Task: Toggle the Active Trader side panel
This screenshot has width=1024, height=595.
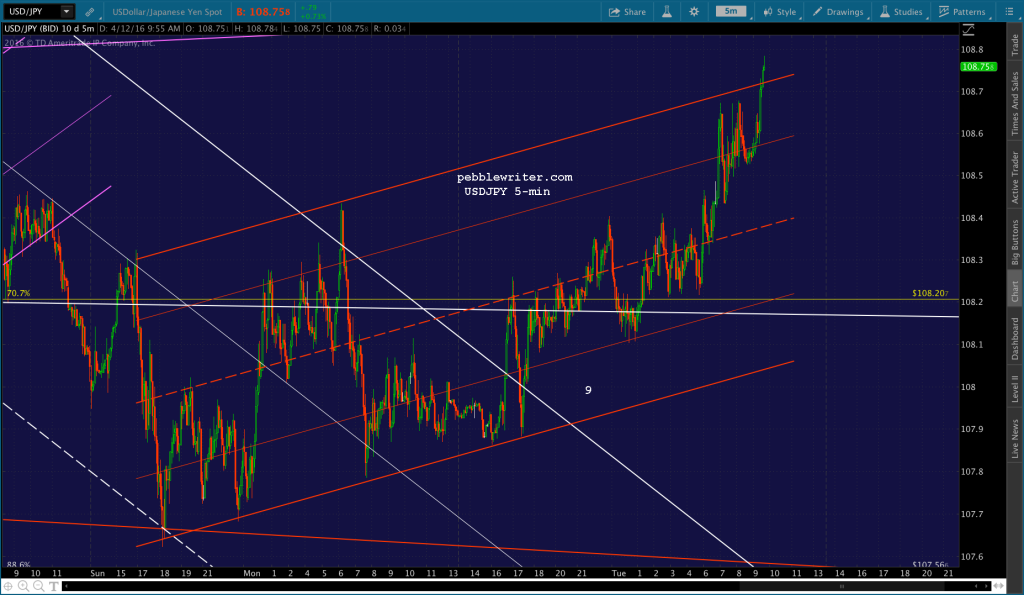Action: [x=1015, y=177]
